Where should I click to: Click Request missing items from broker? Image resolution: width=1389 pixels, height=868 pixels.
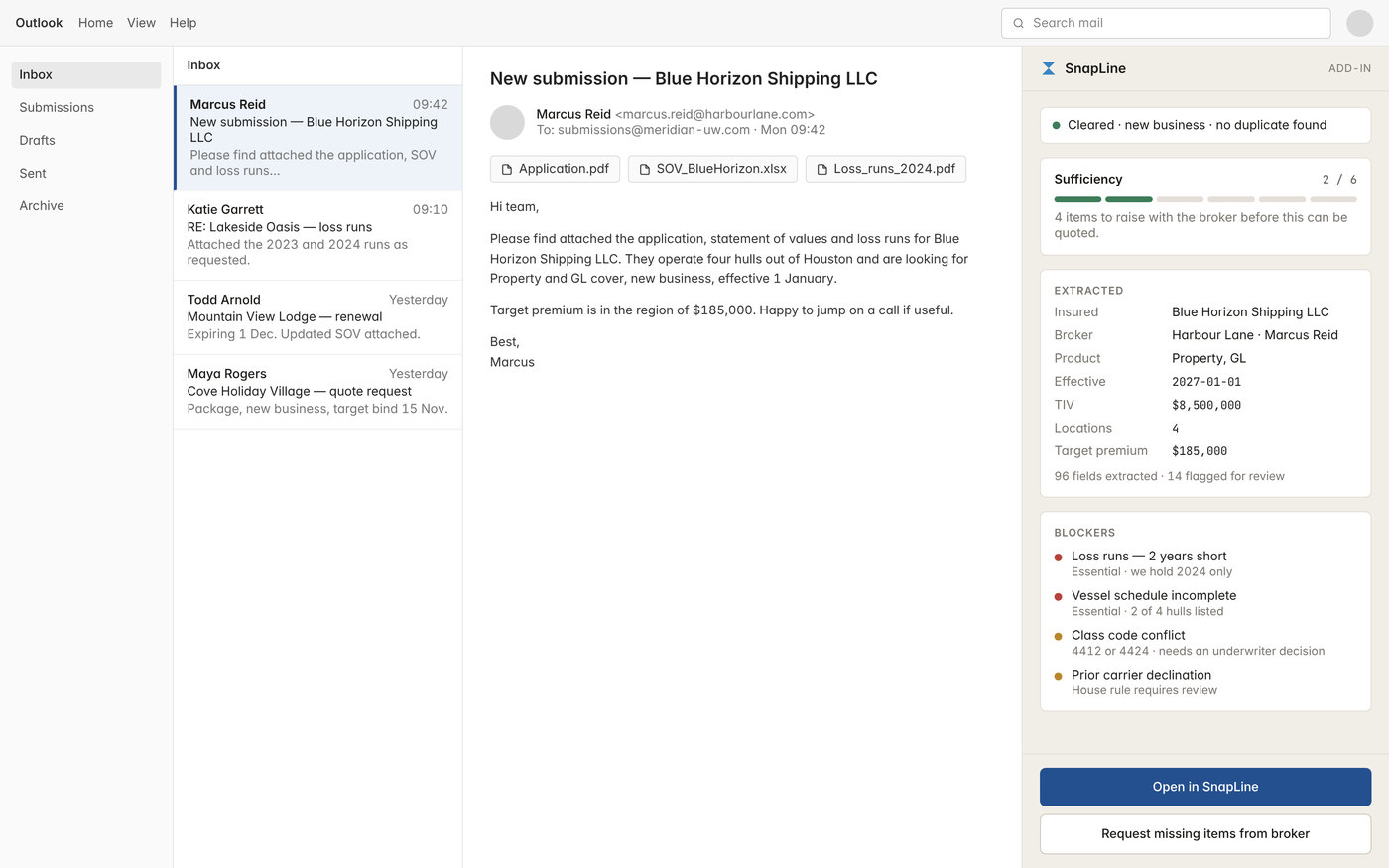pyautogui.click(x=1205, y=834)
